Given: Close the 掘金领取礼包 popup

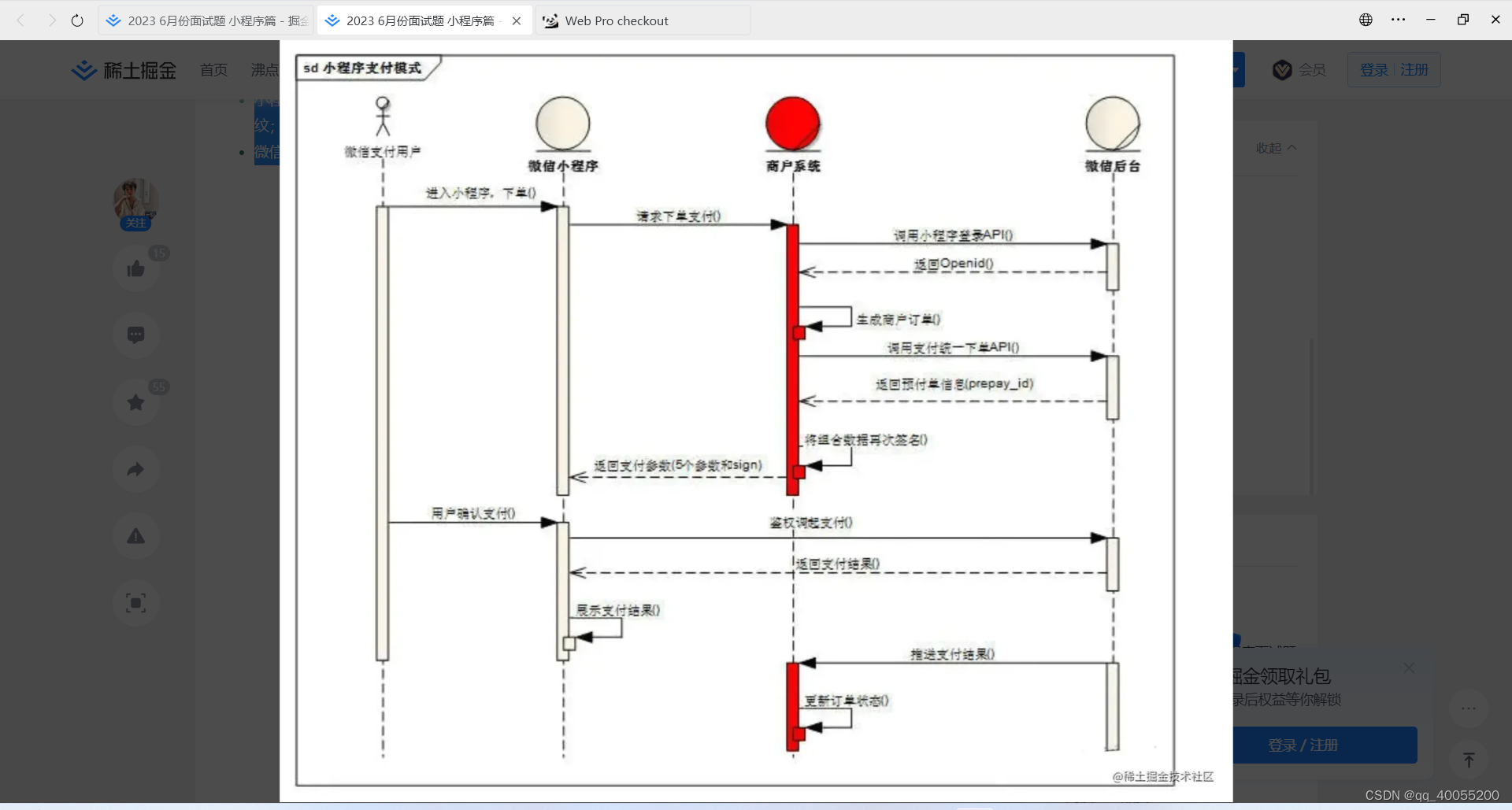Looking at the screenshot, I should pos(1409,667).
